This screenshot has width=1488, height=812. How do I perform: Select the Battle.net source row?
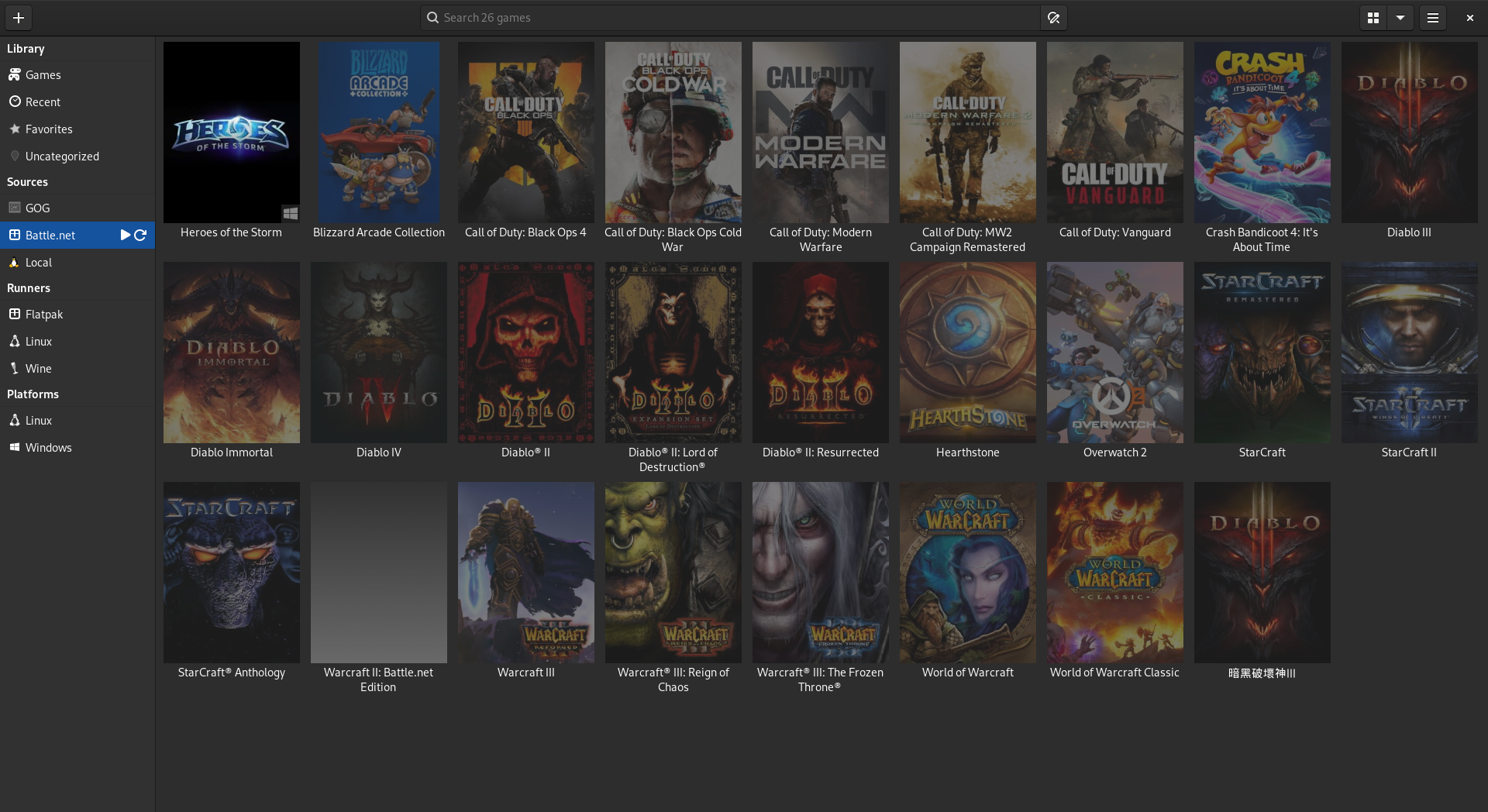click(77, 236)
